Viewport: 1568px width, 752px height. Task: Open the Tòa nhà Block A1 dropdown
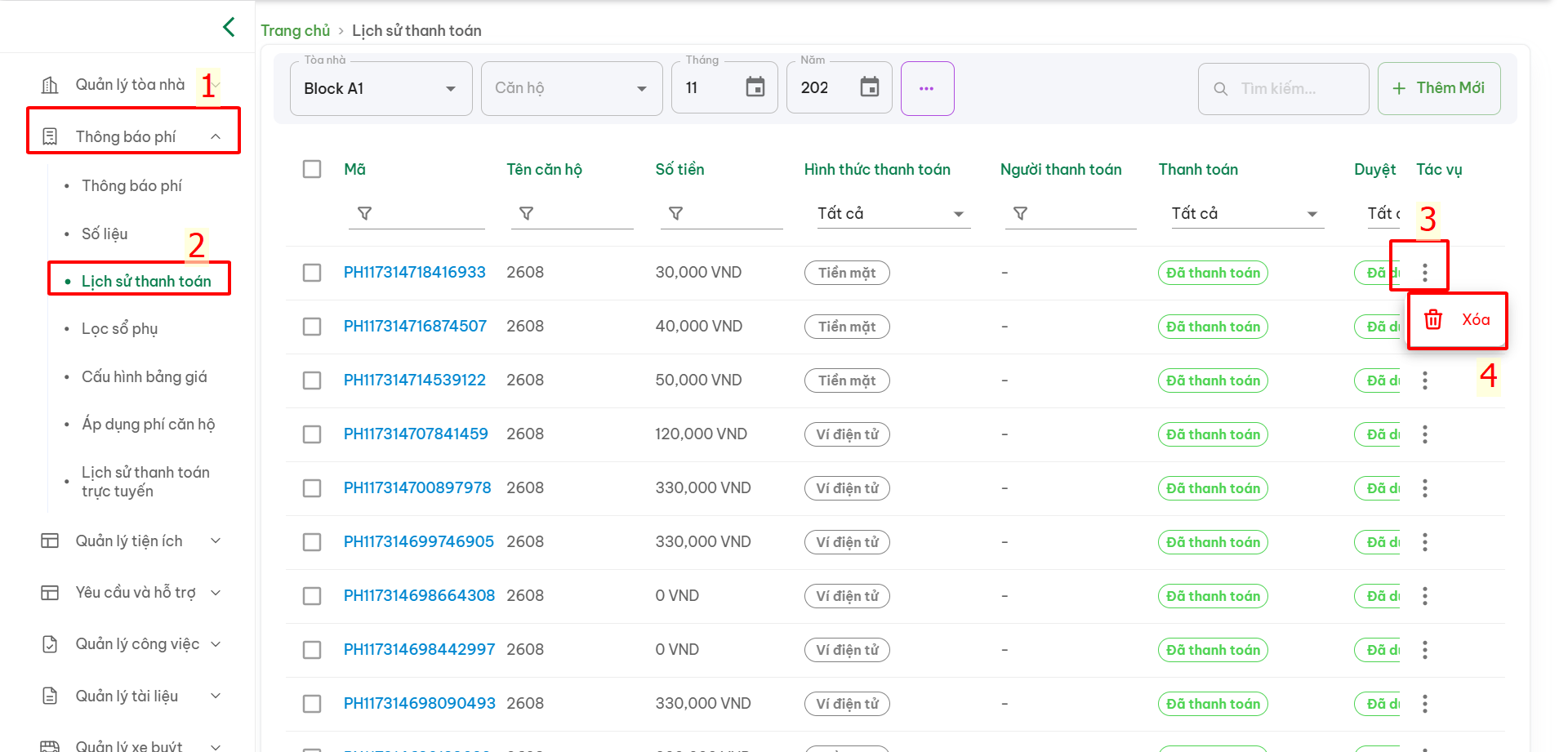coord(381,88)
